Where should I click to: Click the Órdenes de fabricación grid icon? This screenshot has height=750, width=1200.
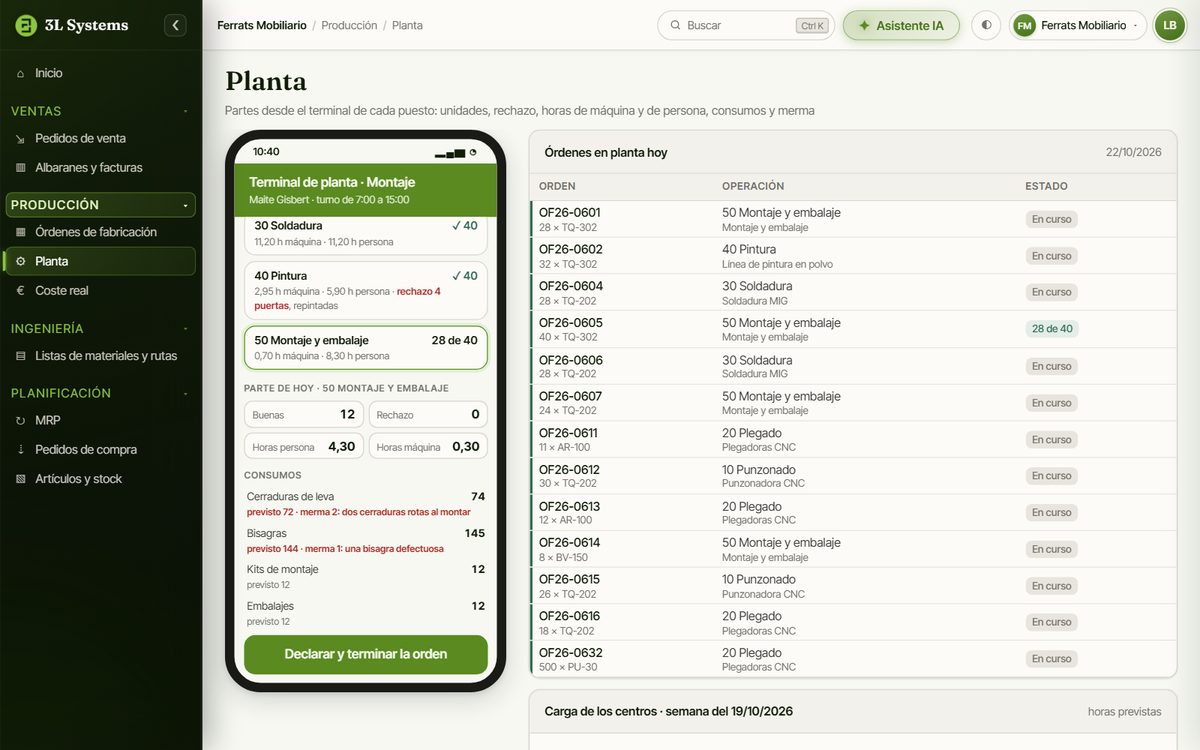tap(21, 232)
